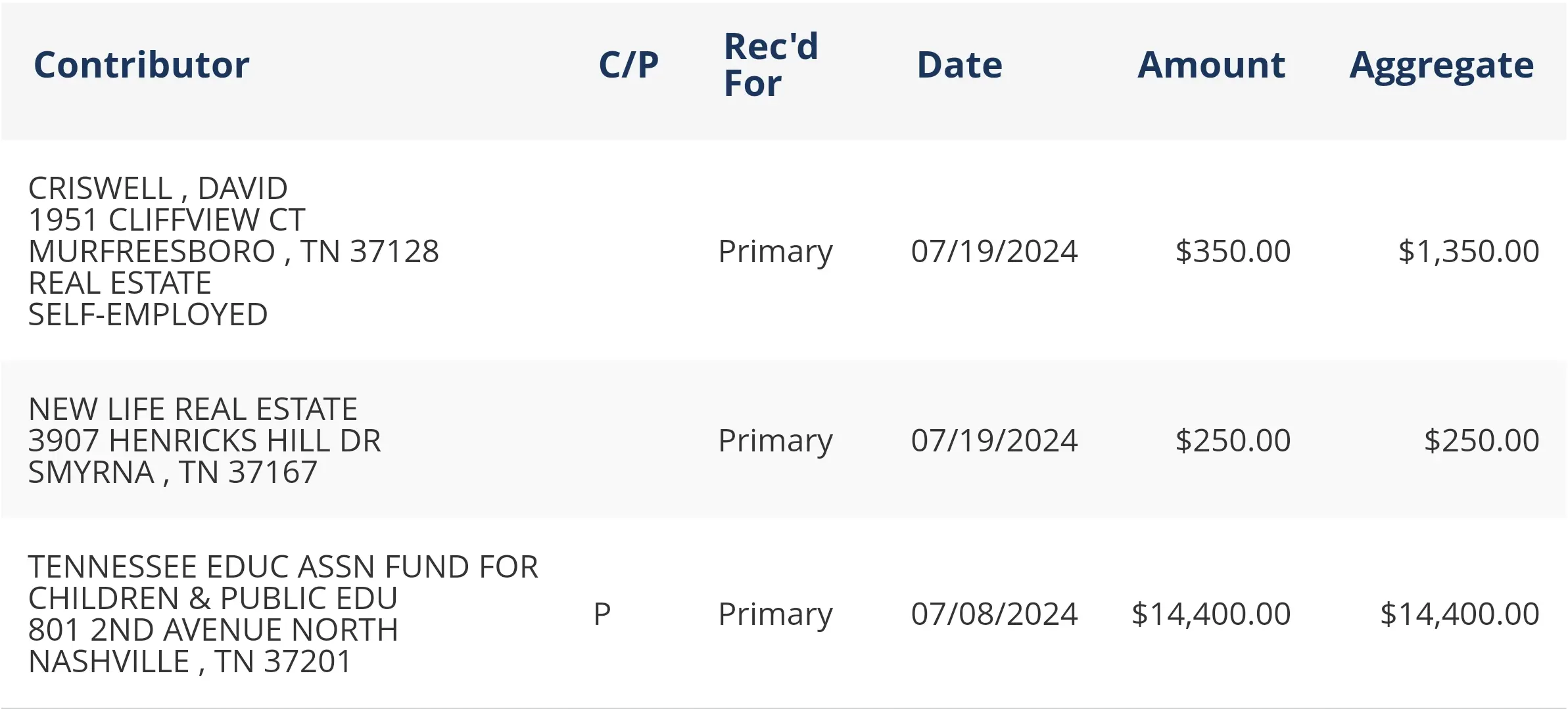This screenshot has height=709, width=1568.
Task: Click the Contributor column header
Action: [141, 65]
